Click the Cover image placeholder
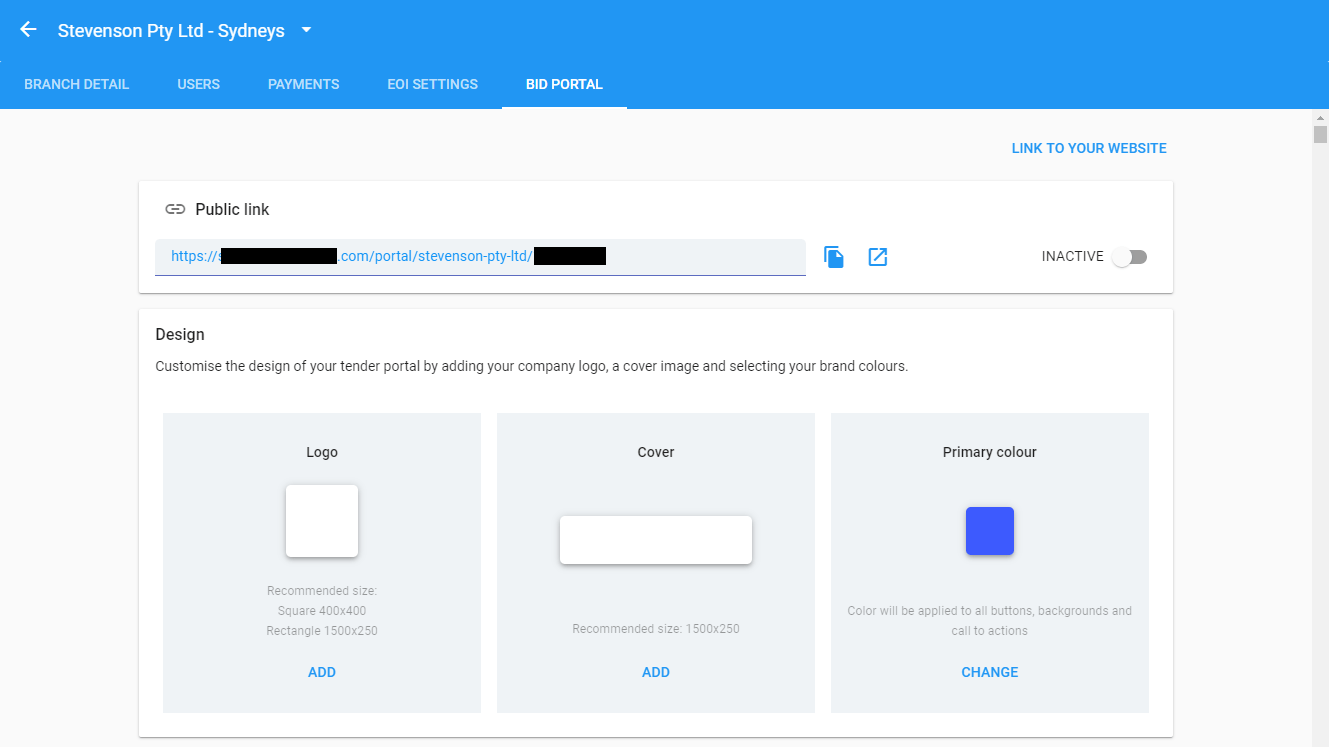This screenshot has width=1329, height=747. coord(655,539)
